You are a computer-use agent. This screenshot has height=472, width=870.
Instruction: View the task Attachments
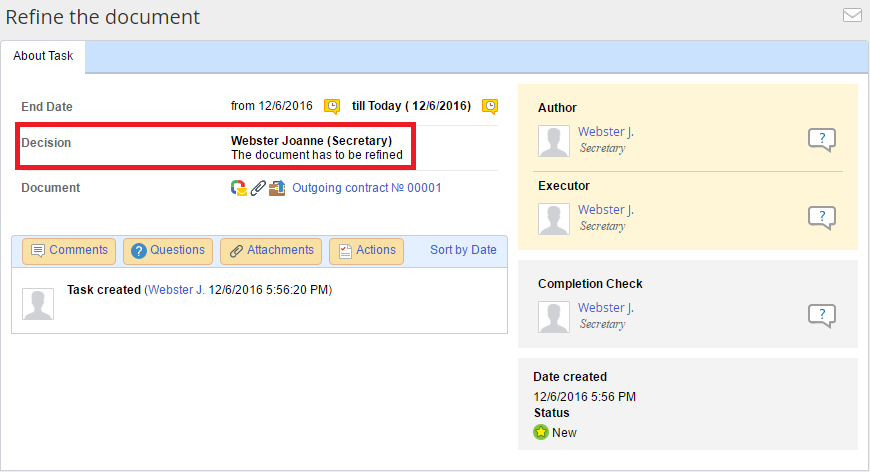tap(270, 251)
